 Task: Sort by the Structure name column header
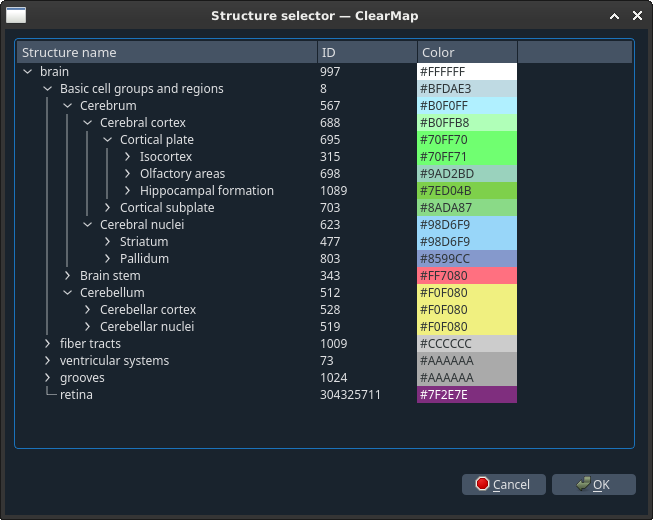[x=167, y=52]
